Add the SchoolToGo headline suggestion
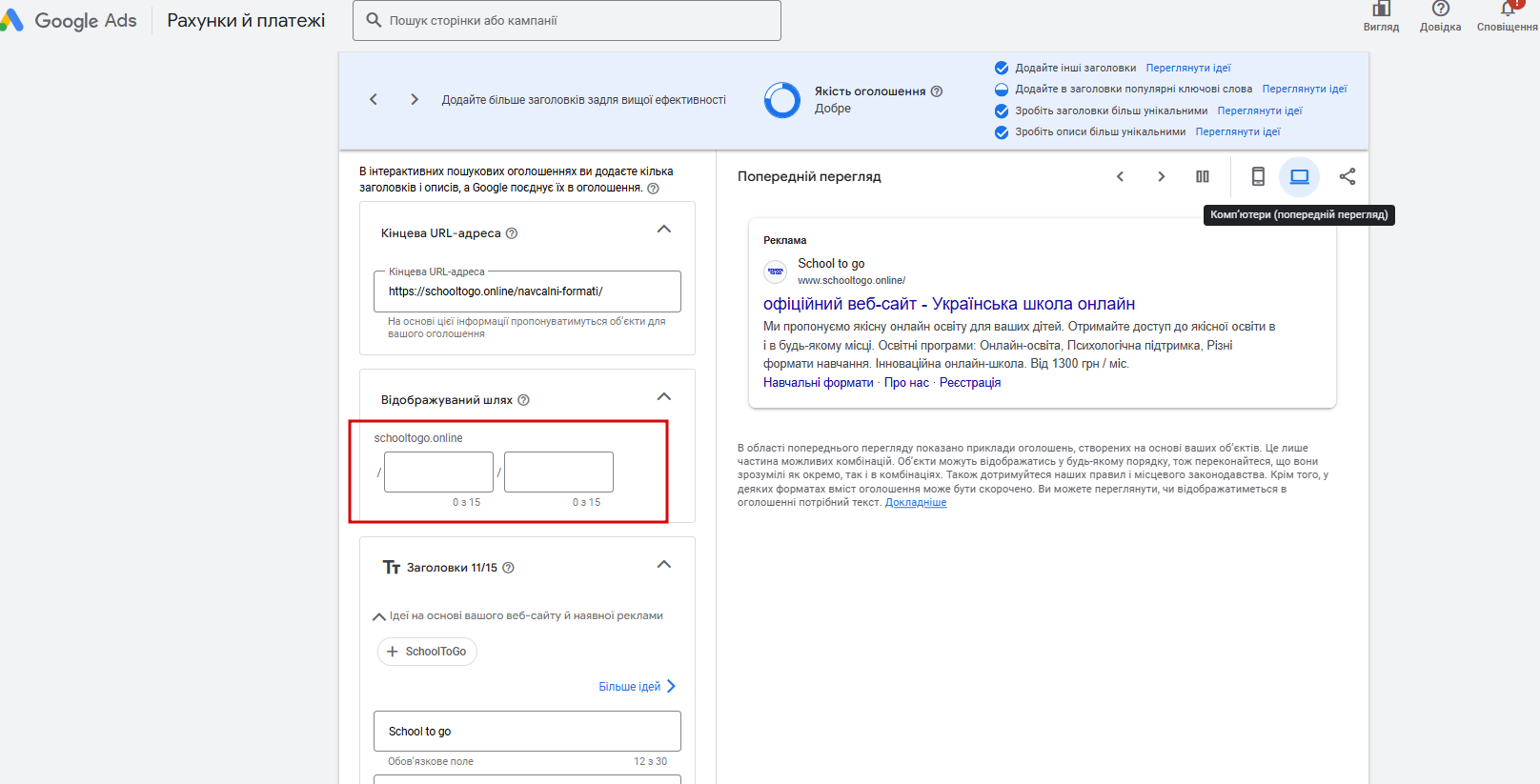The image size is (1540, 784). pos(427,652)
